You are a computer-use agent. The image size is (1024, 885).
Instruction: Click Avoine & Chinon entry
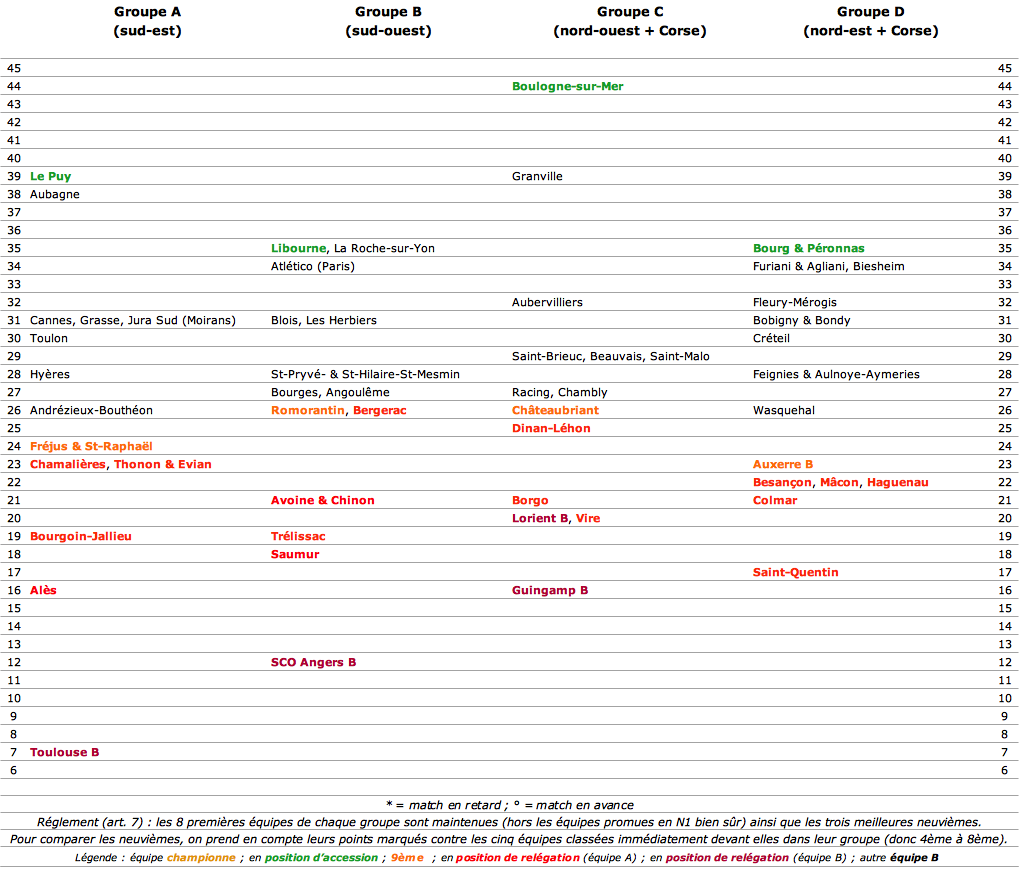point(323,500)
